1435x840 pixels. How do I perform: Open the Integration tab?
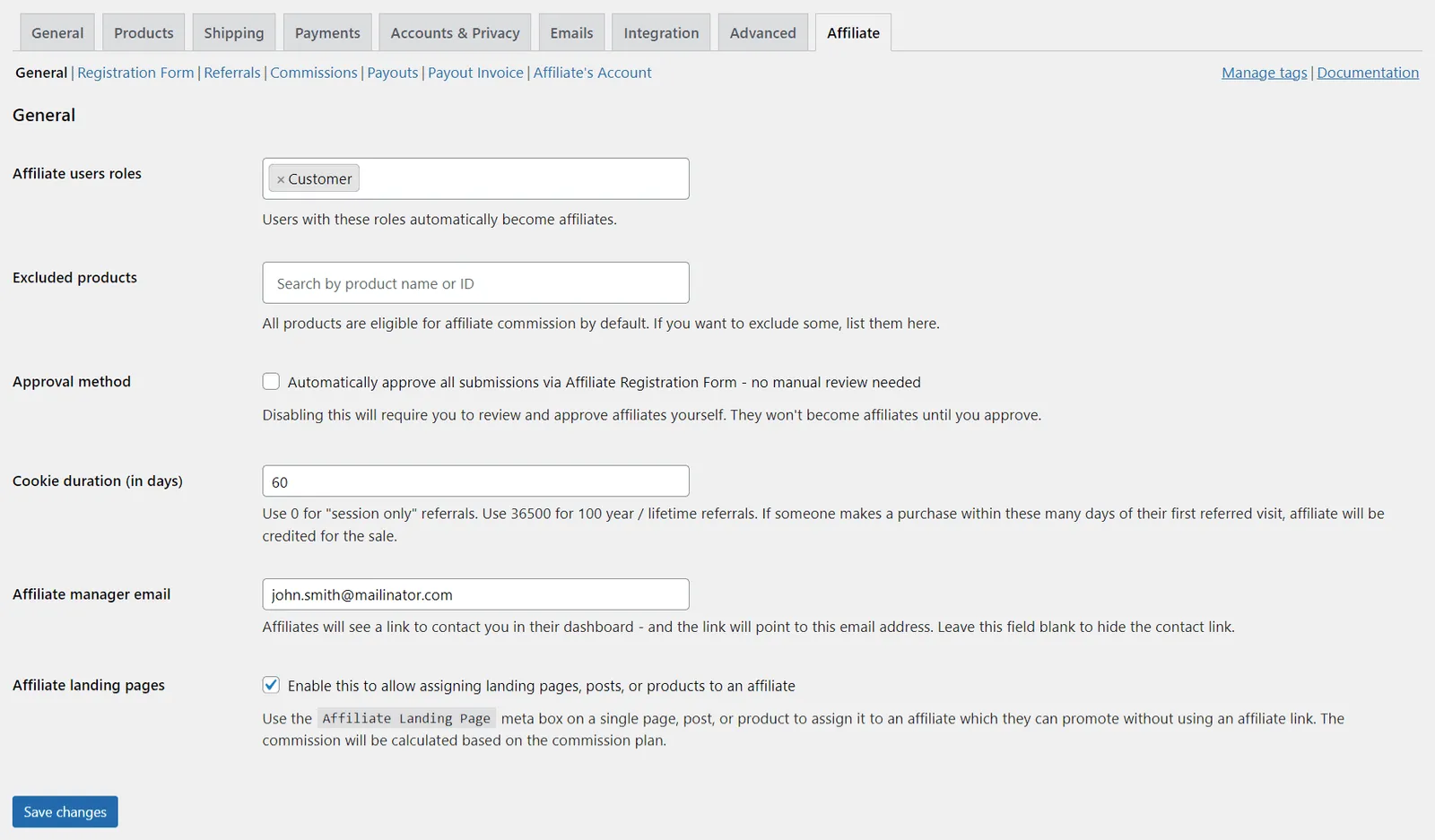(x=661, y=33)
